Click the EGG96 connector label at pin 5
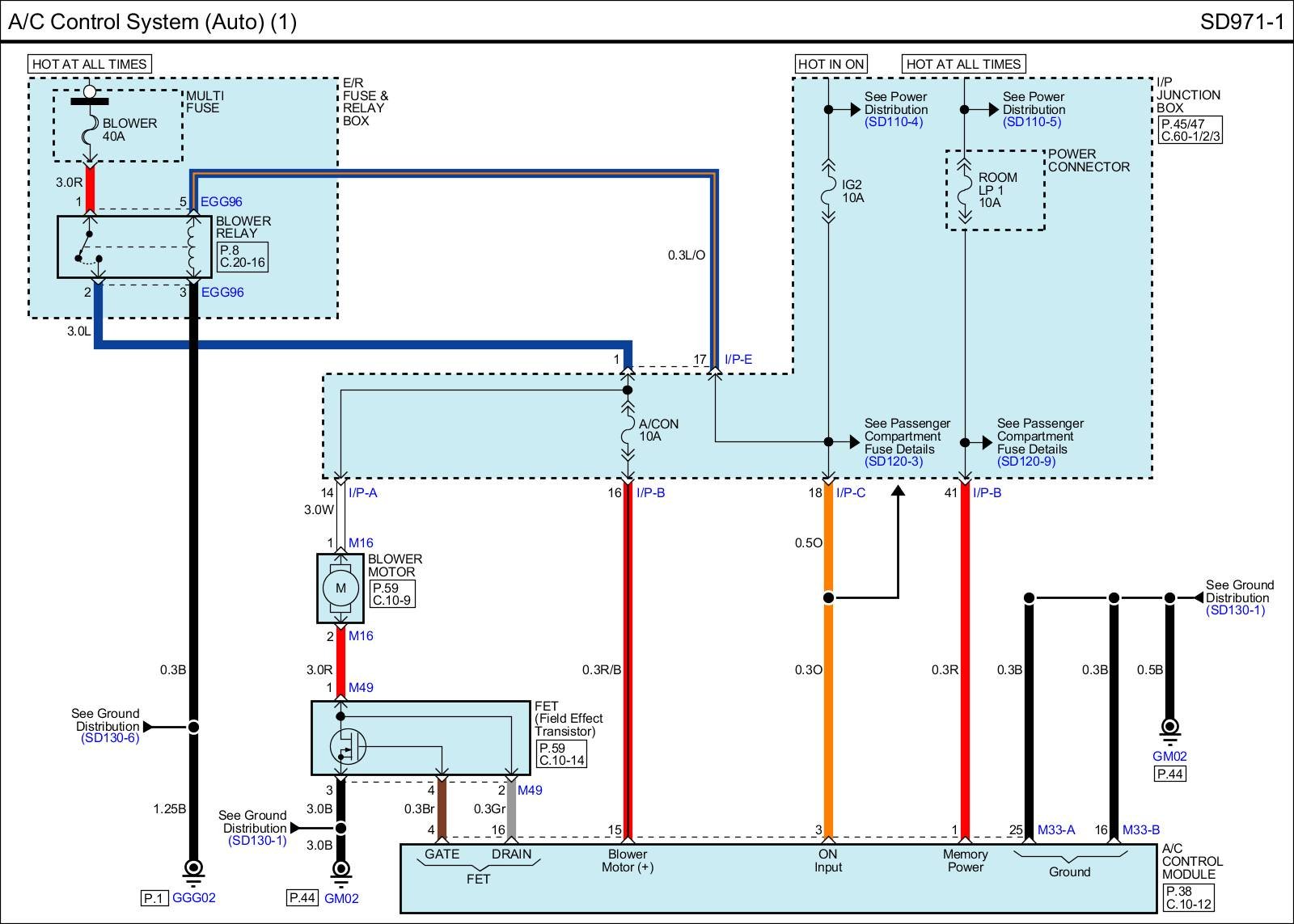This screenshot has width=1294, height=924. (222, 202)
